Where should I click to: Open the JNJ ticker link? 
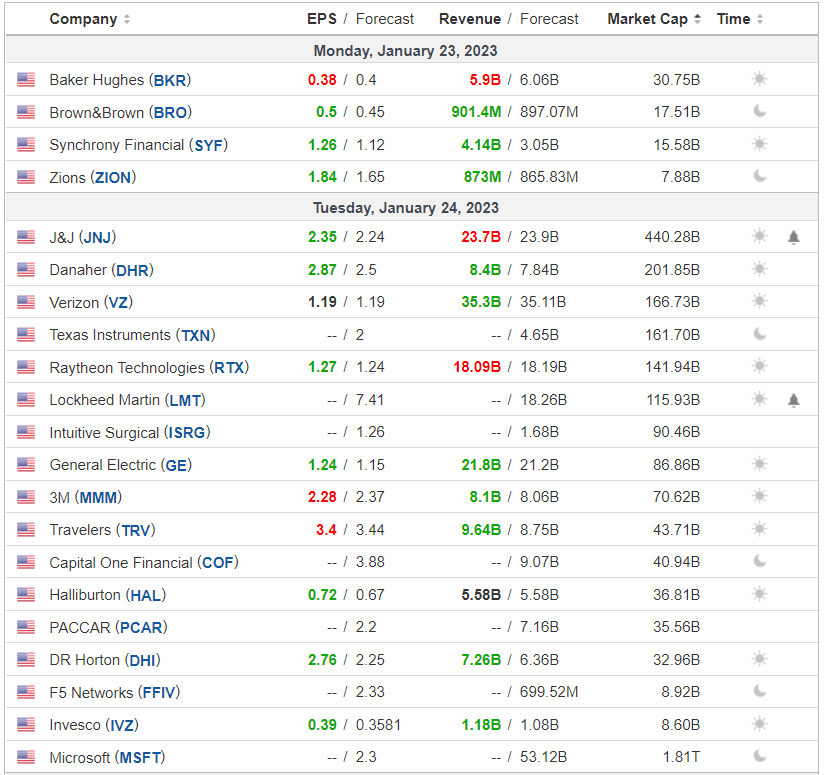click(x=97, y=238)
